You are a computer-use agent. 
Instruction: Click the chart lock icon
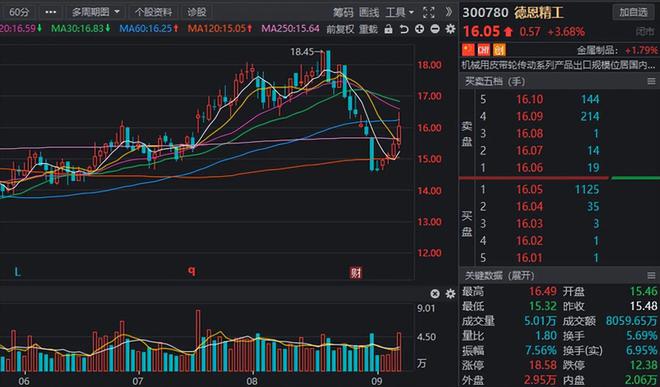[x=389, y=29]
